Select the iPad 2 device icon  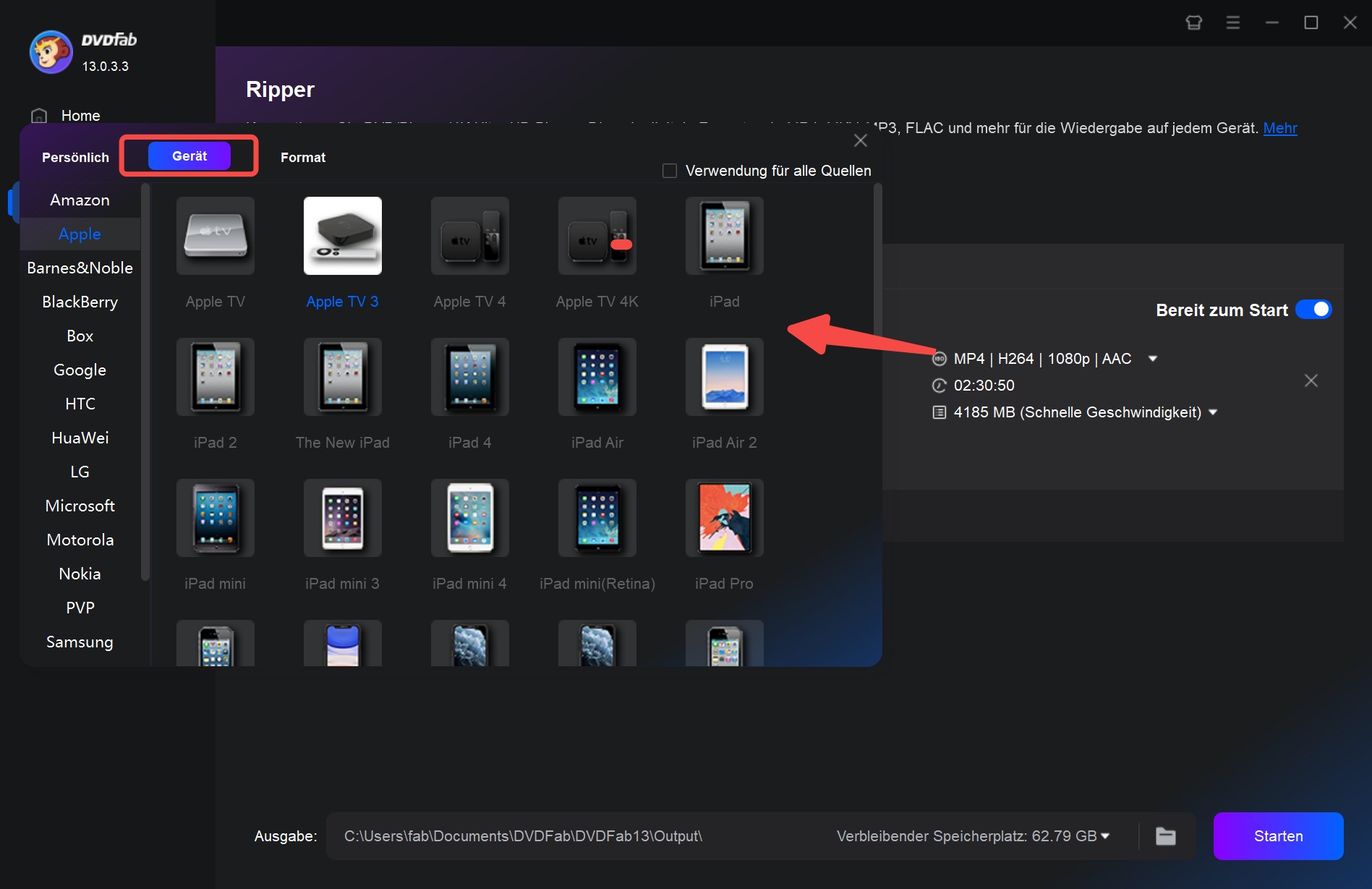point(215,377)
